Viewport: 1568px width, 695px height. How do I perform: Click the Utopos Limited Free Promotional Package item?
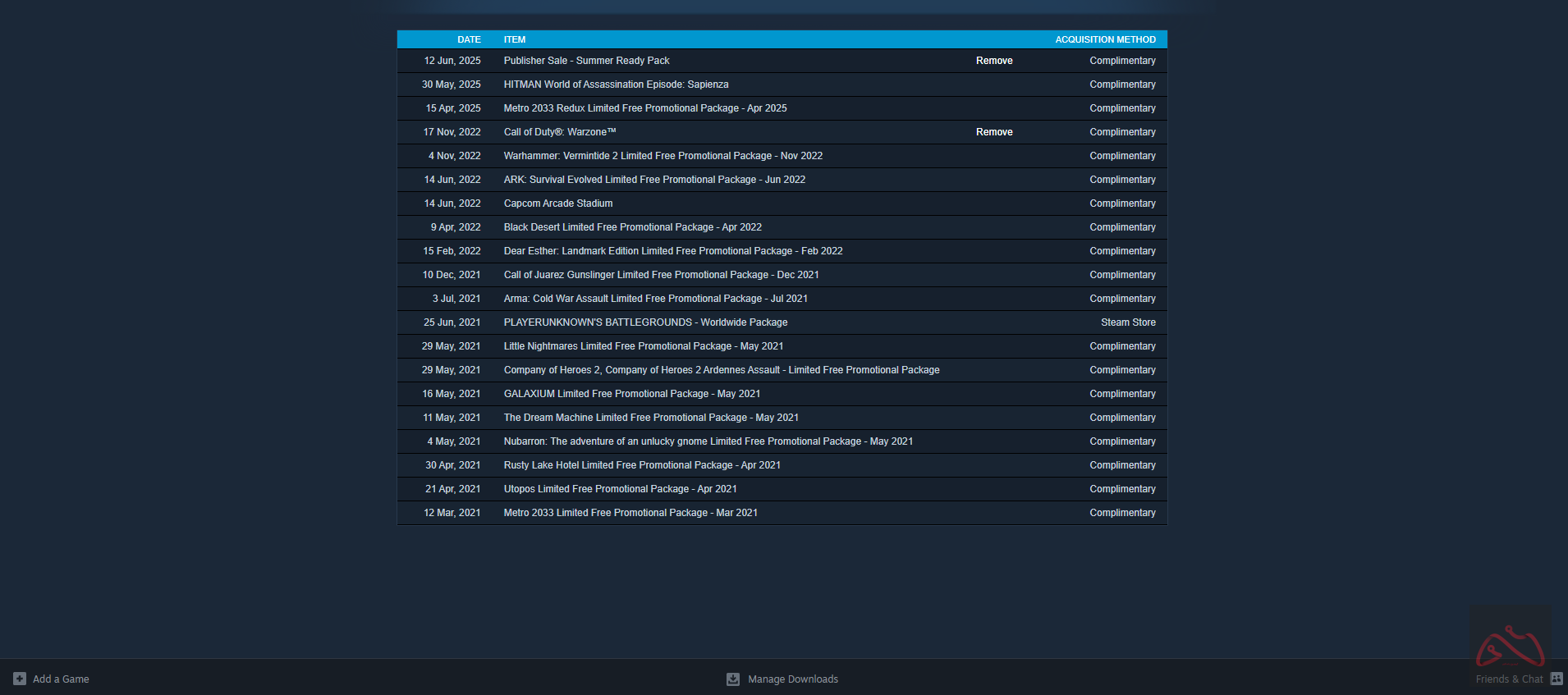click(x=620, y=489)
